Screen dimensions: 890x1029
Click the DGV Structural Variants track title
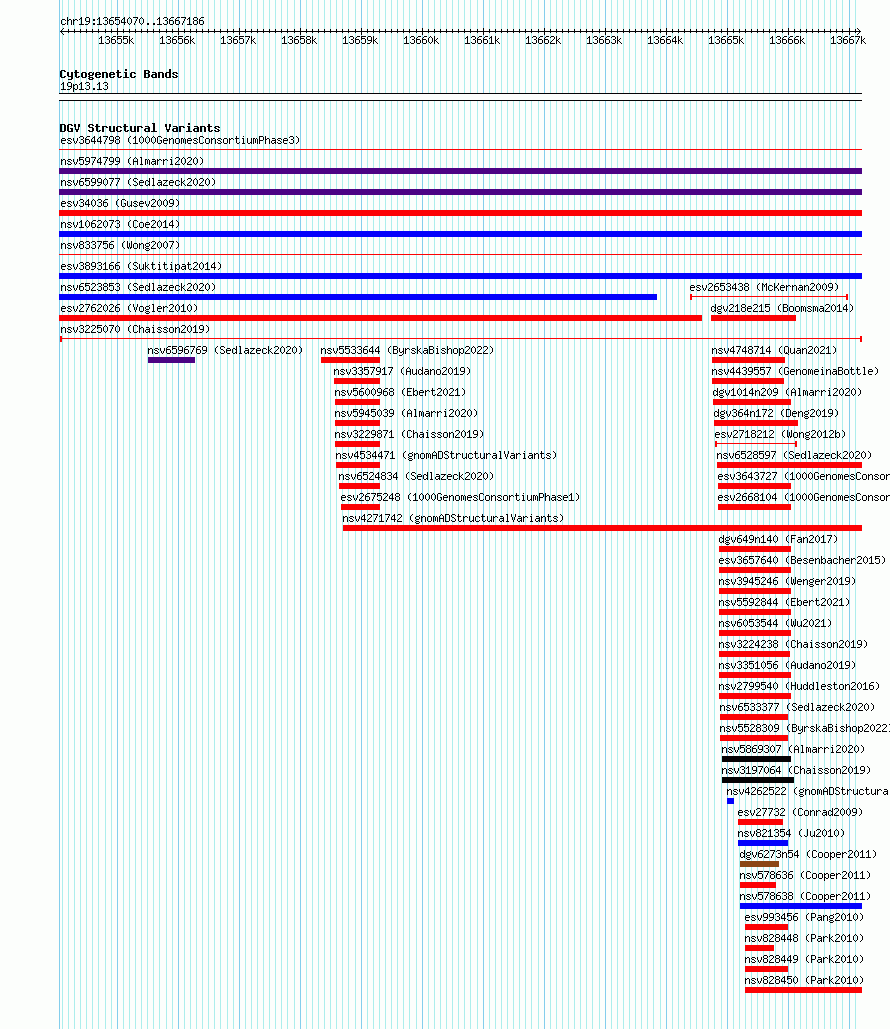pos(140,128)
